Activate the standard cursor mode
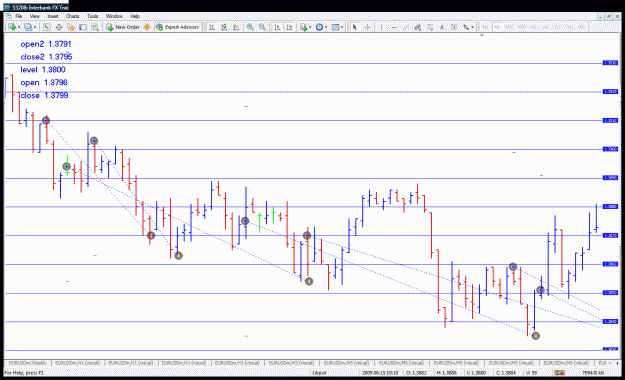This screenshot has height=380, width=625. tap(355, 27)
